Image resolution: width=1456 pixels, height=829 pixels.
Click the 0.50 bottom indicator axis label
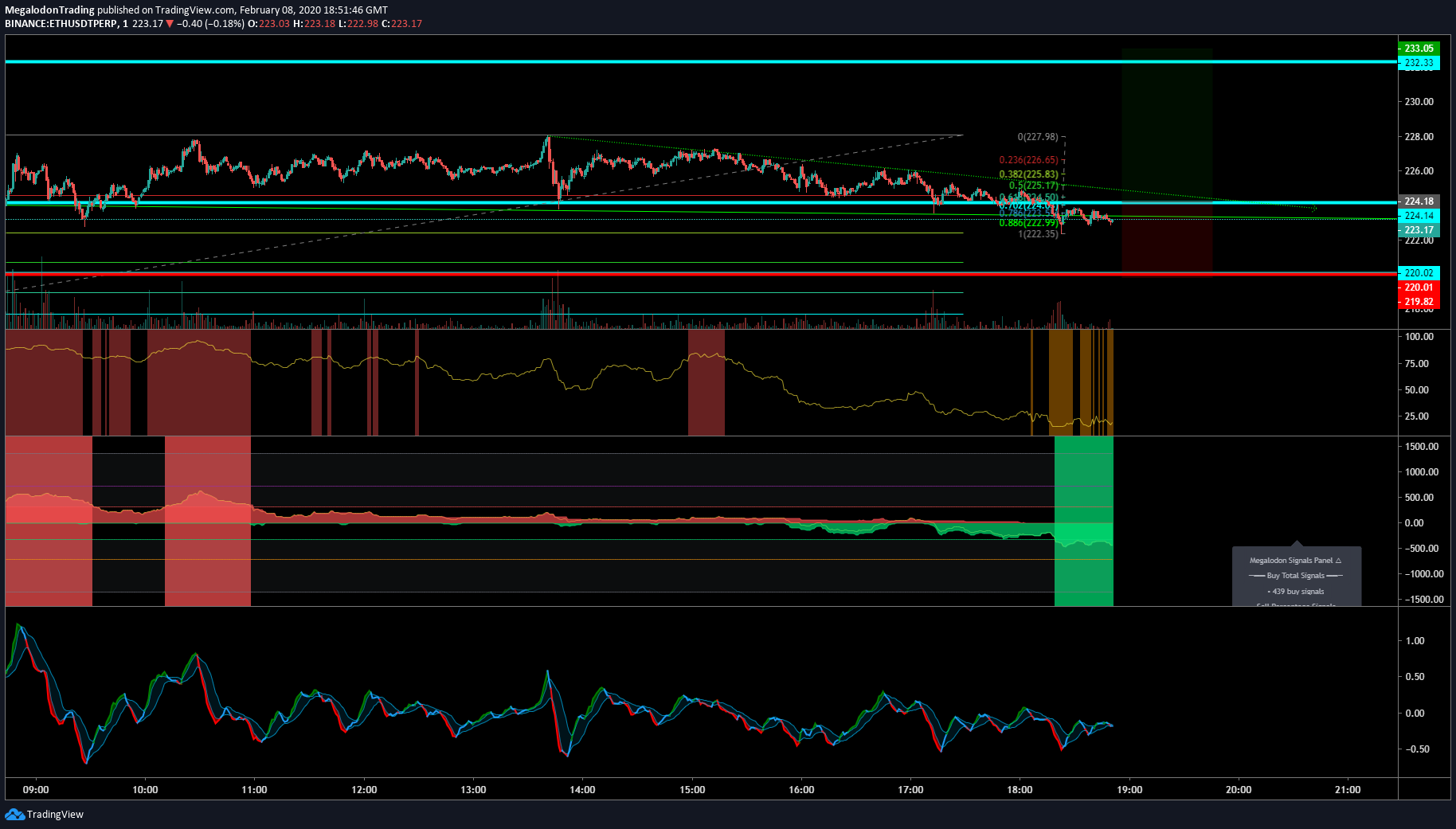(x=1415, y=677)
